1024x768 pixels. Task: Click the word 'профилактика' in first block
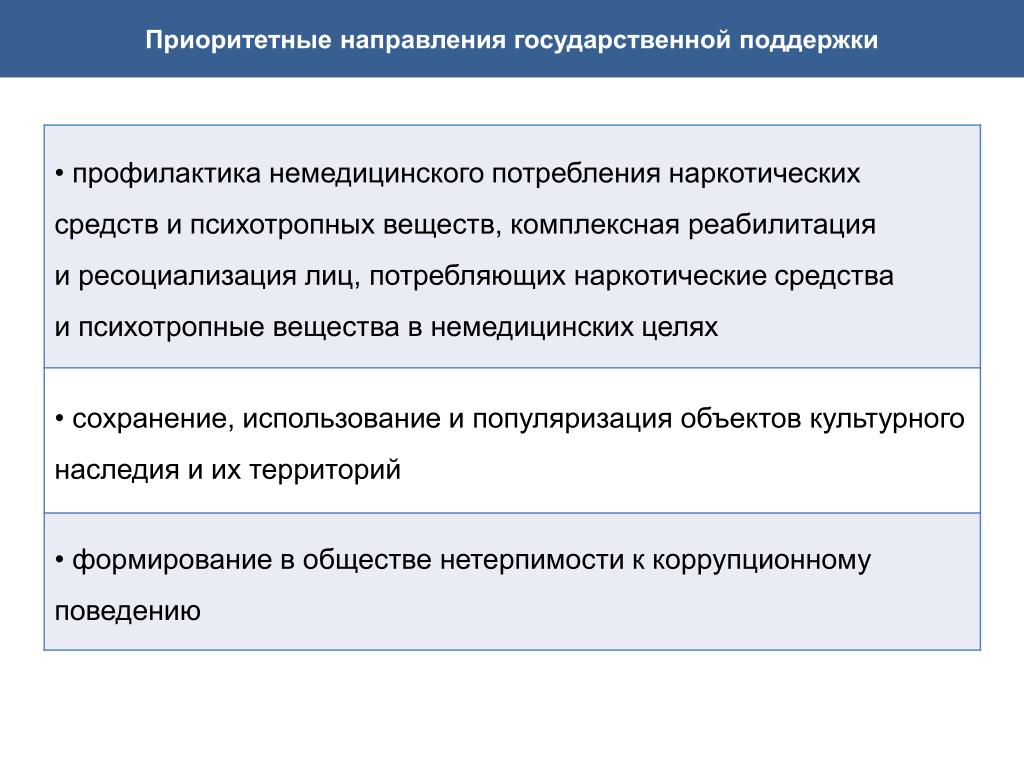click(x=166, y=174)
